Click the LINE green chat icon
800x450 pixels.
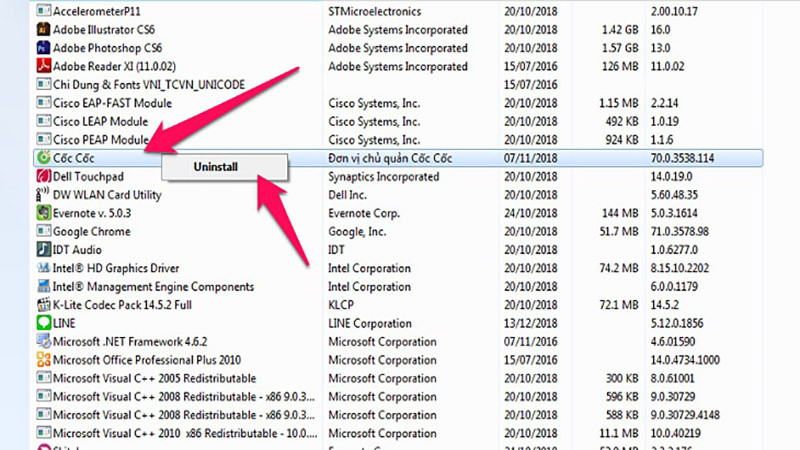43,323
